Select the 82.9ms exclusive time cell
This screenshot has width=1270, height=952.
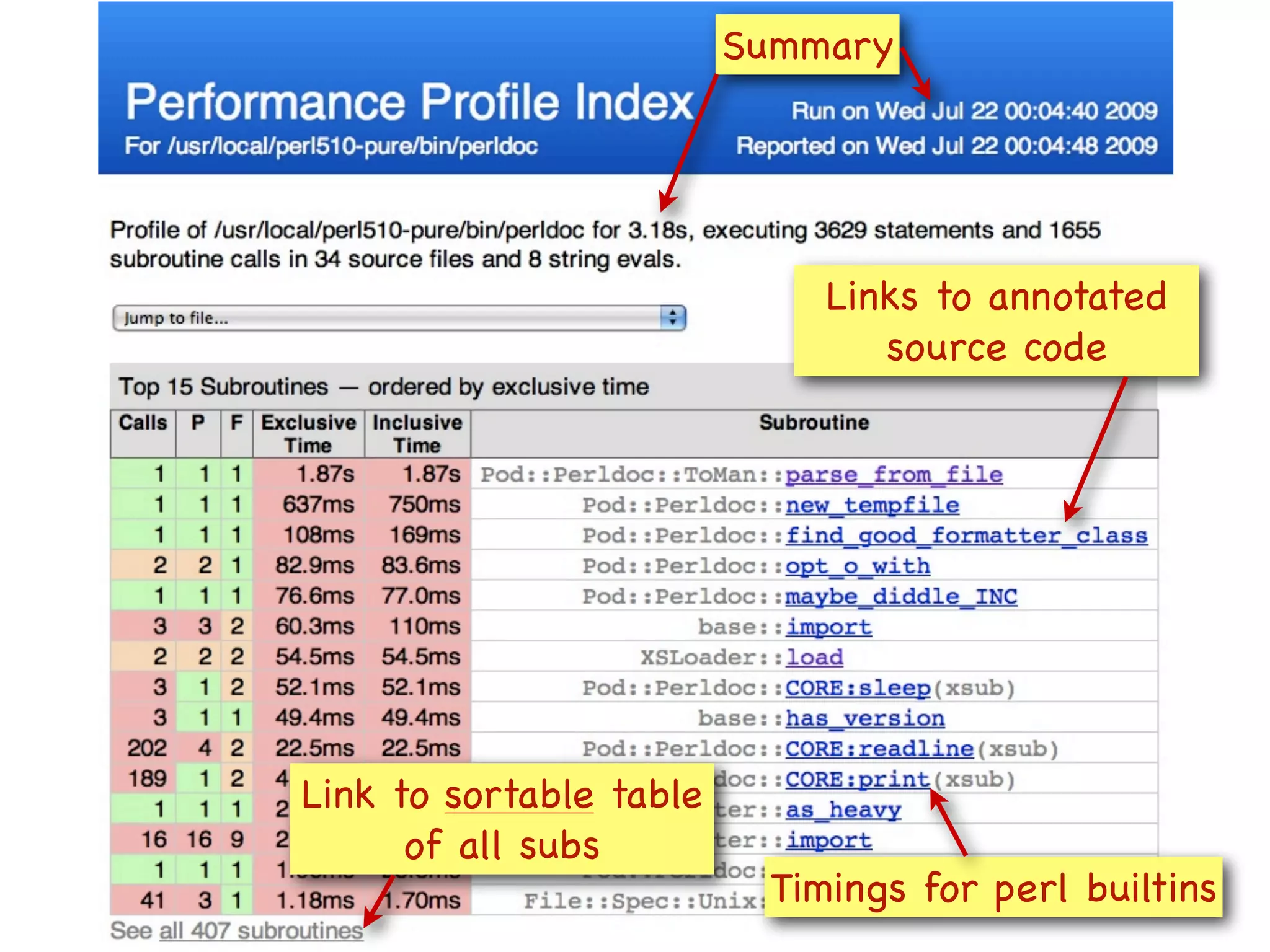pos(309,565)
